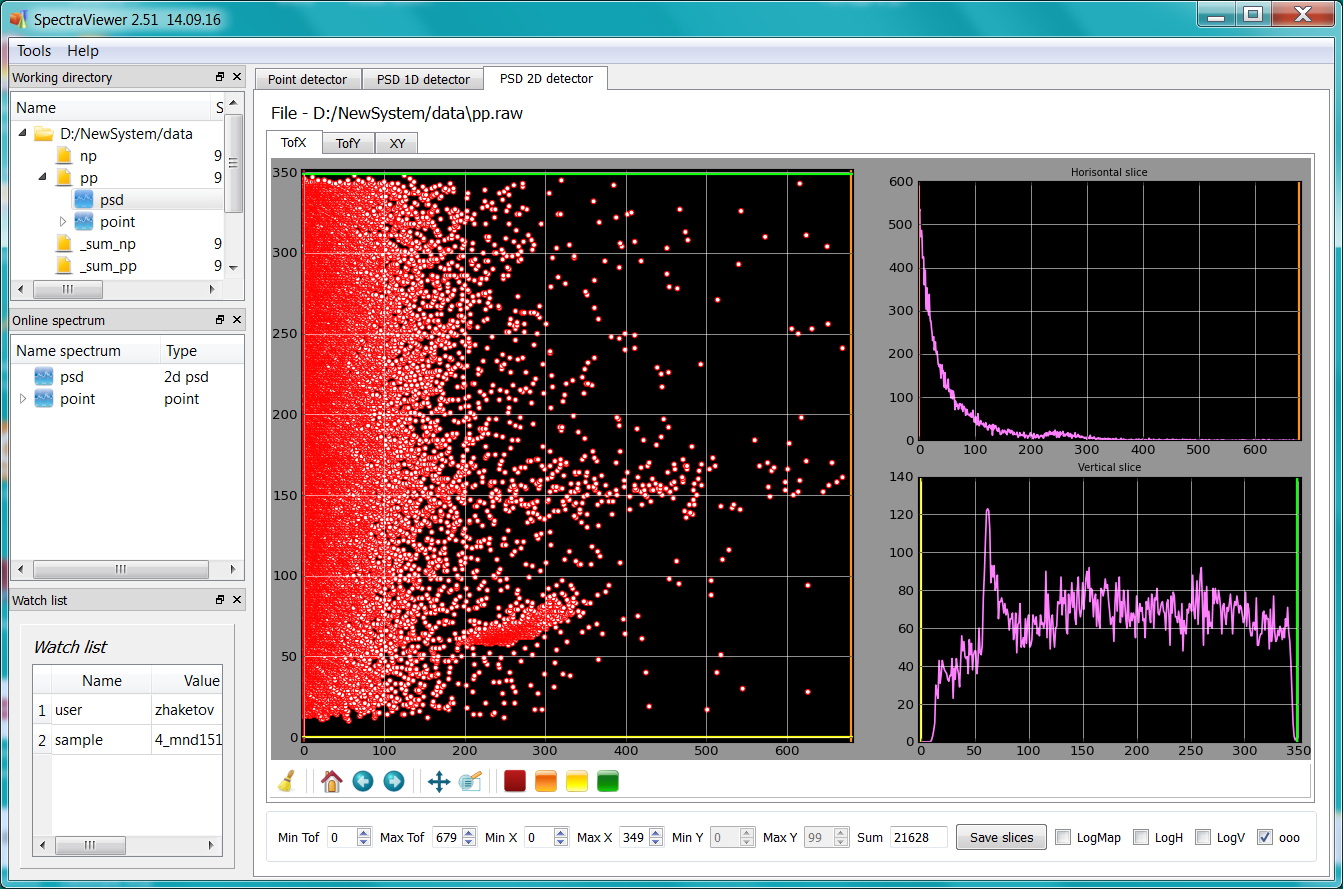
Task: Click the Home reset view icon
Action: point(332,781)
